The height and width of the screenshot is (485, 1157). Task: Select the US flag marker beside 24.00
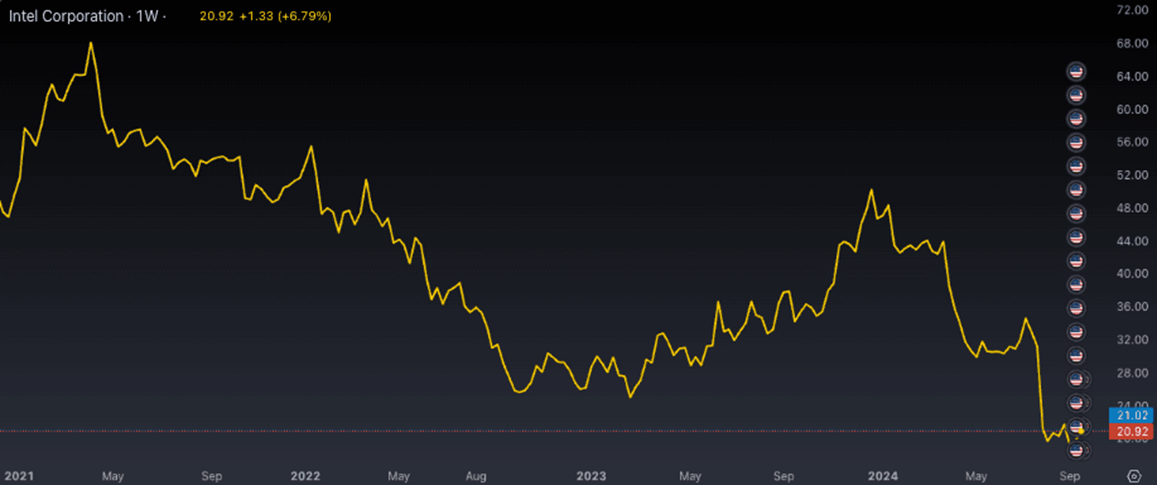coord(1076,403)
